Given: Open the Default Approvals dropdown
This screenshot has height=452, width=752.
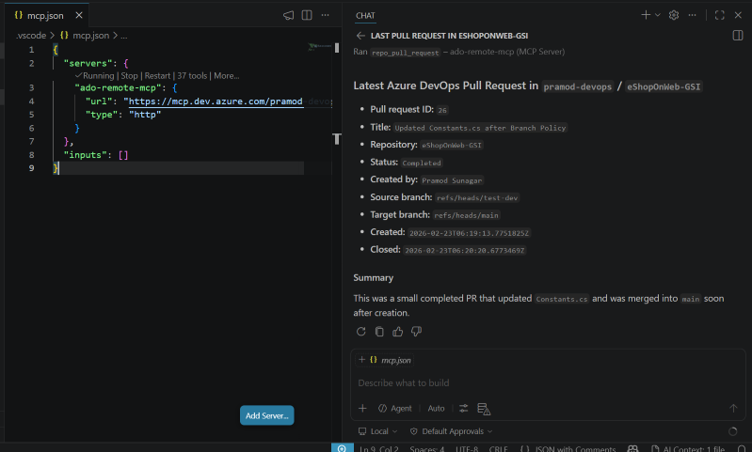Looking at the screenshot, I should point(451,431).
